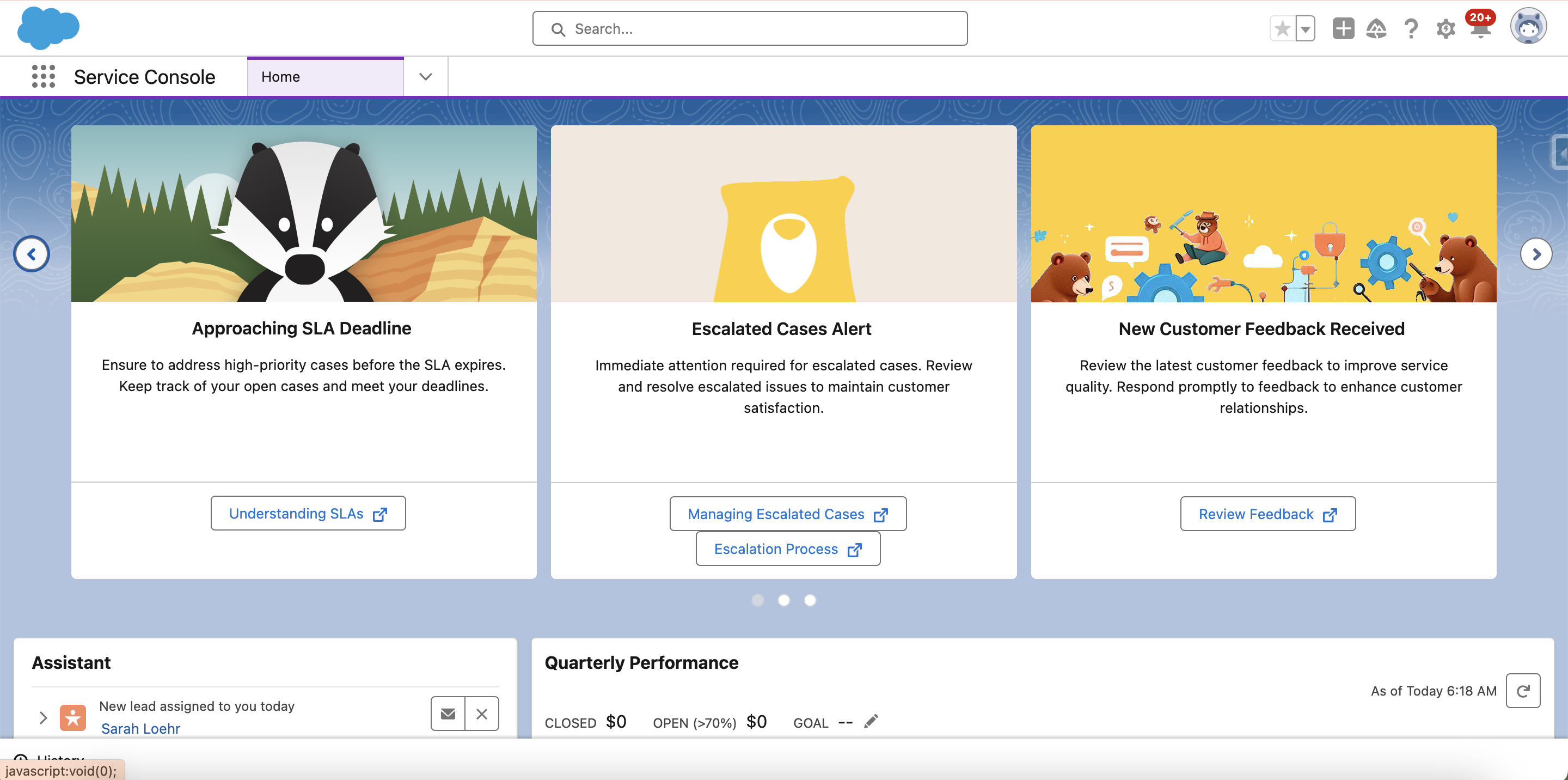Dismiss the new lead assistant item
Screen dimensions: 1568x780
(x=481, y=714)
